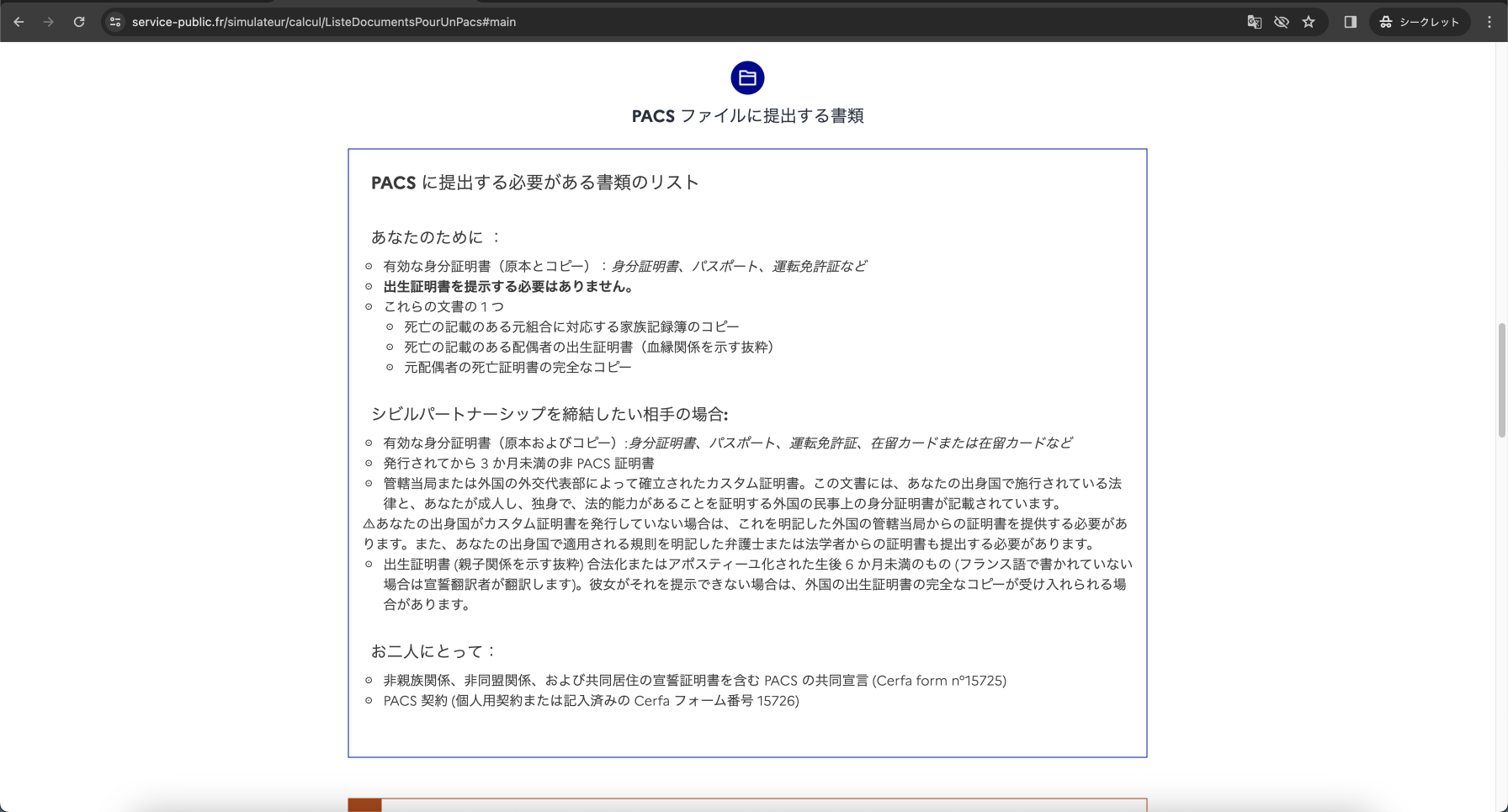Image resolution: width=1508 pixels, height=812 pixels.
Task: Click the PACS 契約 Cerfa 15726 line
Action: click(x=591, y=700)
